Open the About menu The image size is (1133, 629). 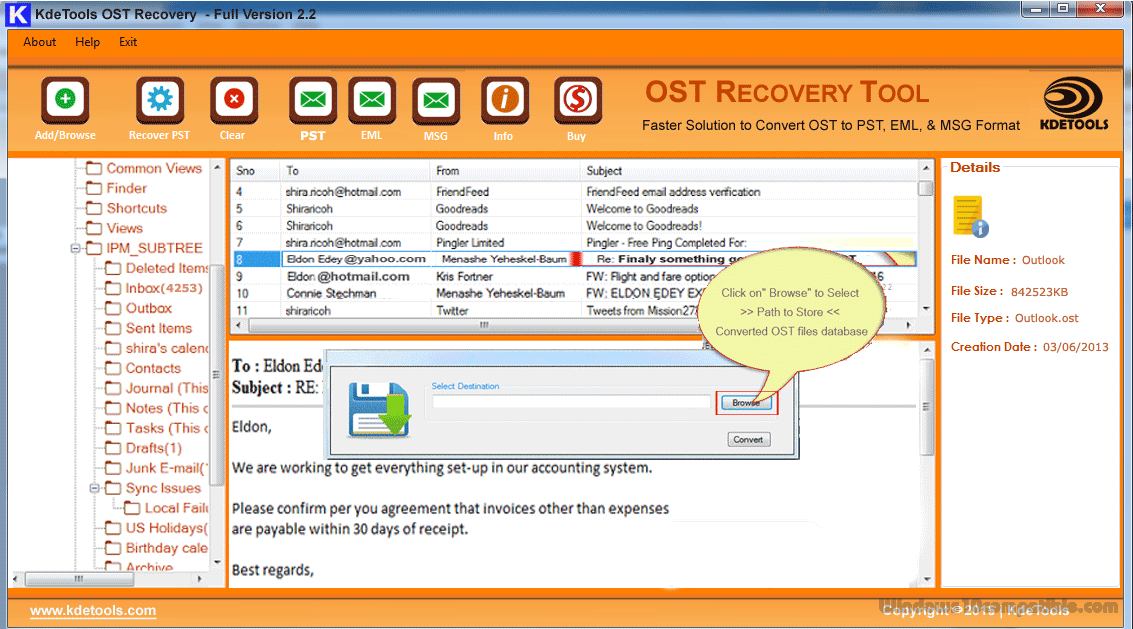[x=40, y=42]
